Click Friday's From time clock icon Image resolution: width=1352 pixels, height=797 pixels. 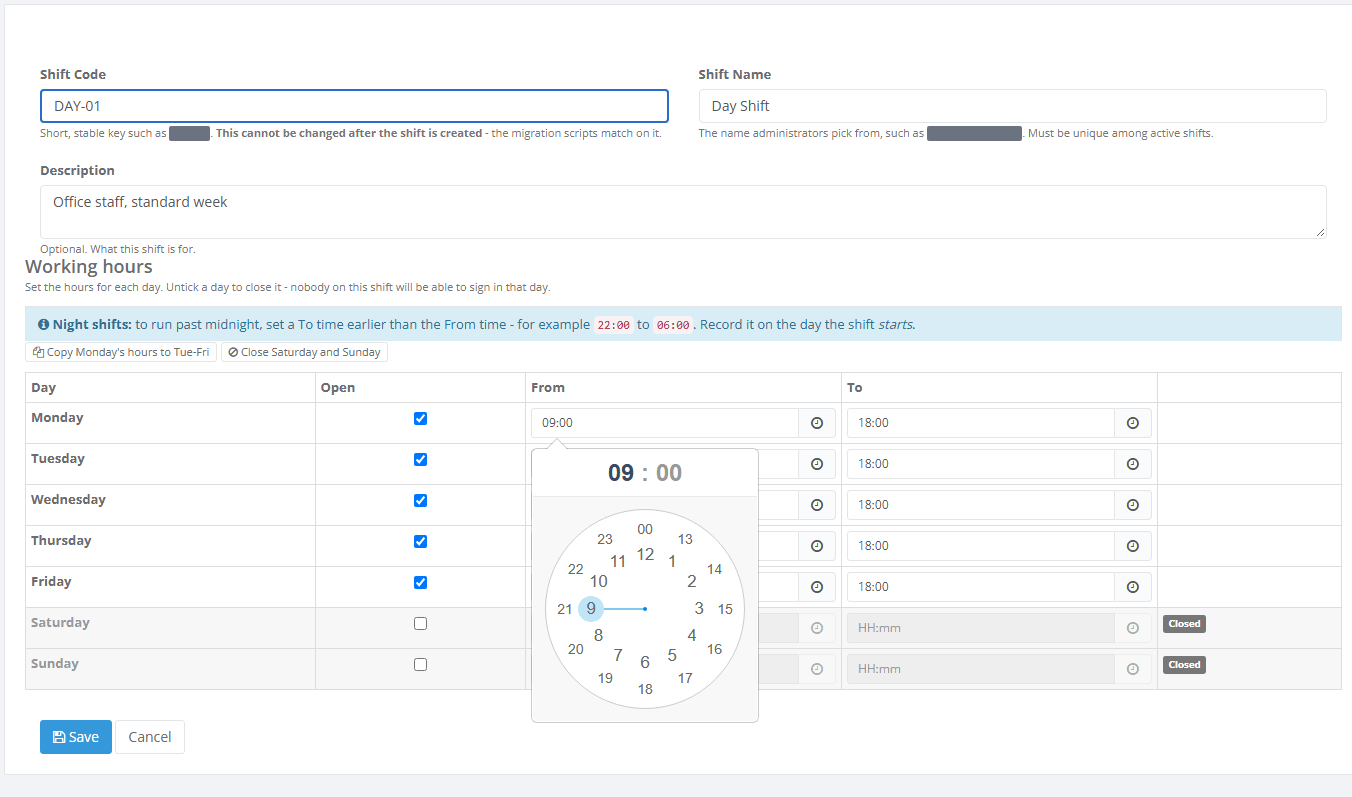coord(817,587)
